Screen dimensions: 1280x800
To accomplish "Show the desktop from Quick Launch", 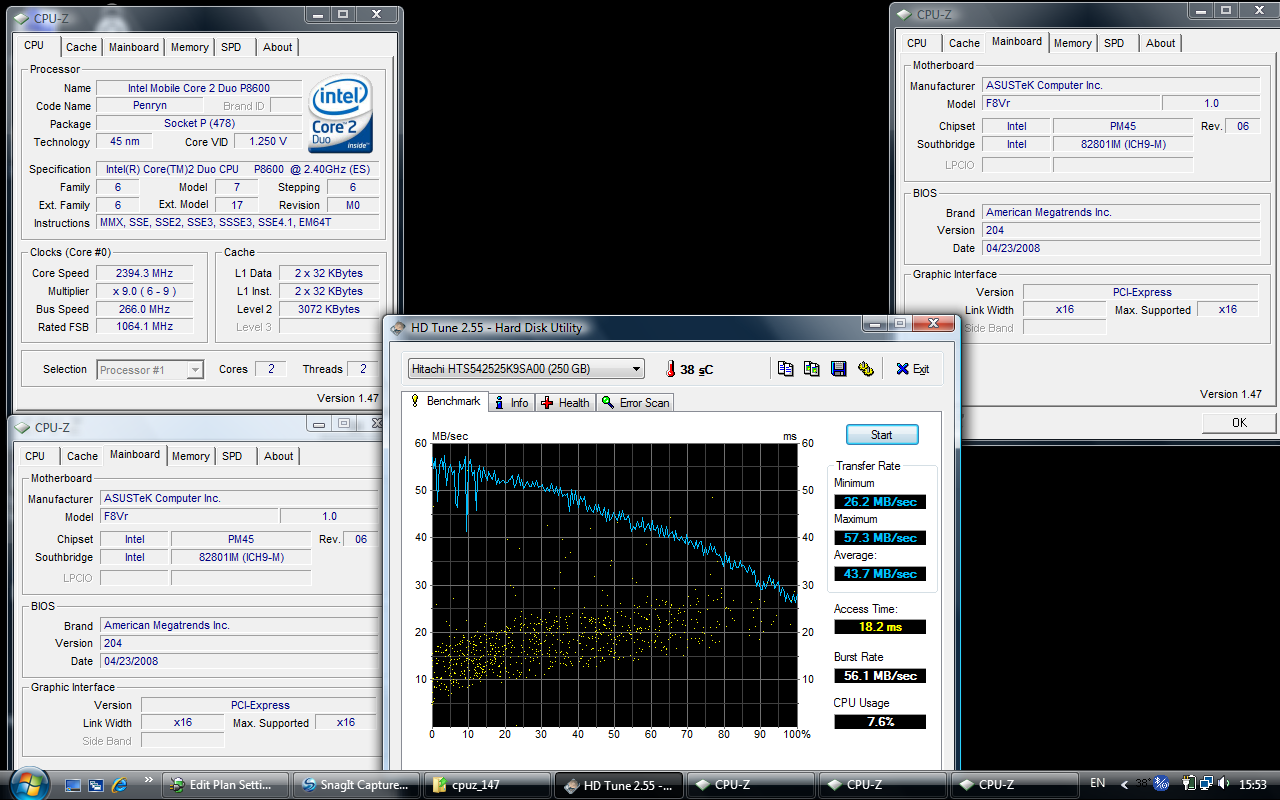I will (x=73, y=785).
